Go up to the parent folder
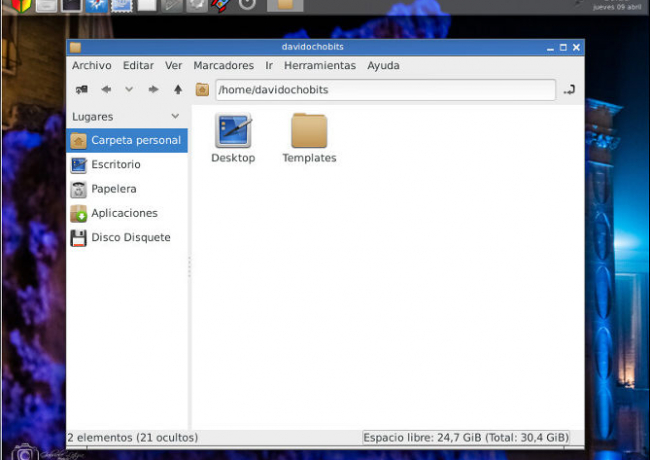This screenshot has height=460, width=650. pyautogui.click(x=178, y=90)
